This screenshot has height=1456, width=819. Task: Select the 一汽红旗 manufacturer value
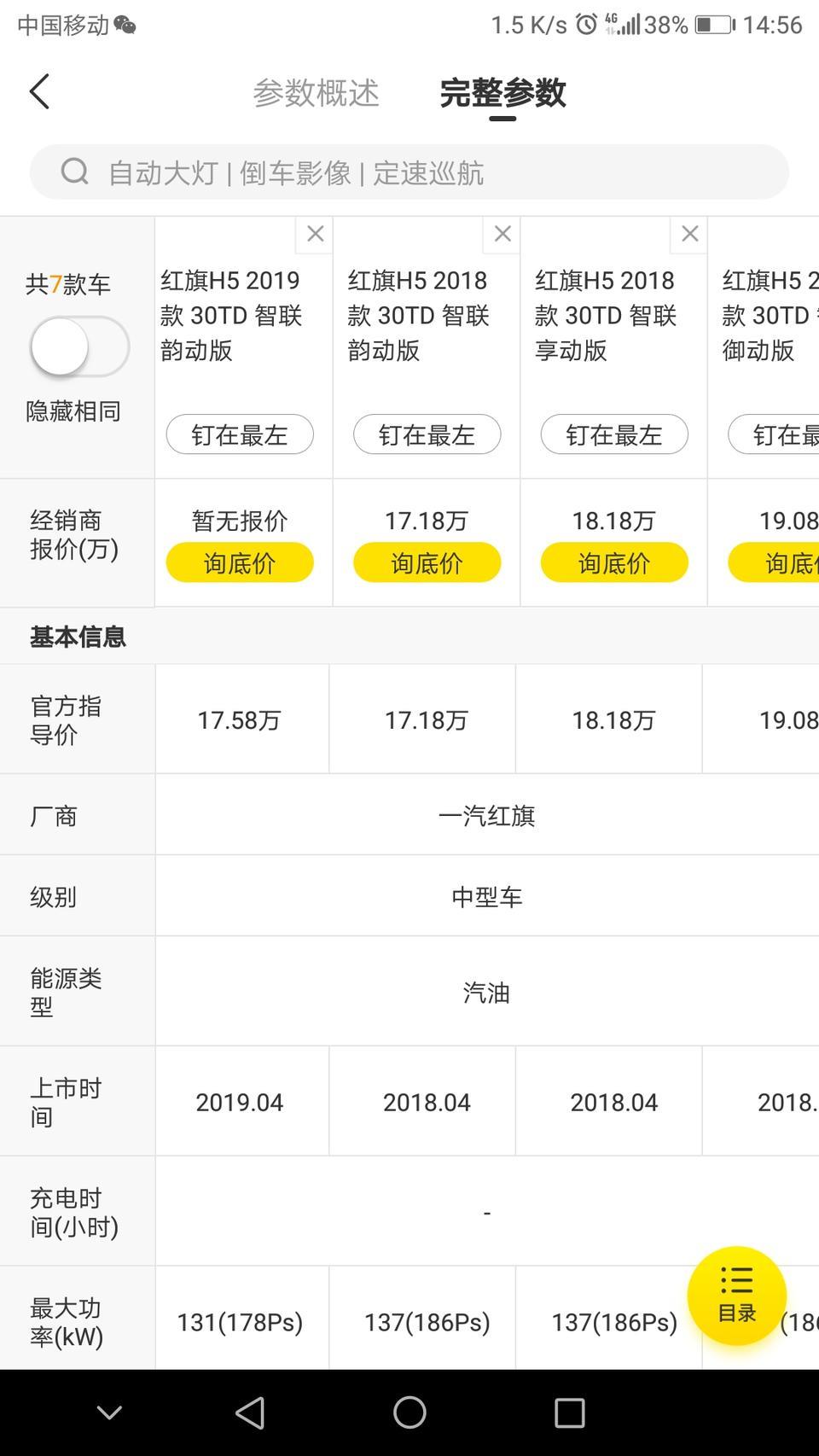[x=486, y=816]
